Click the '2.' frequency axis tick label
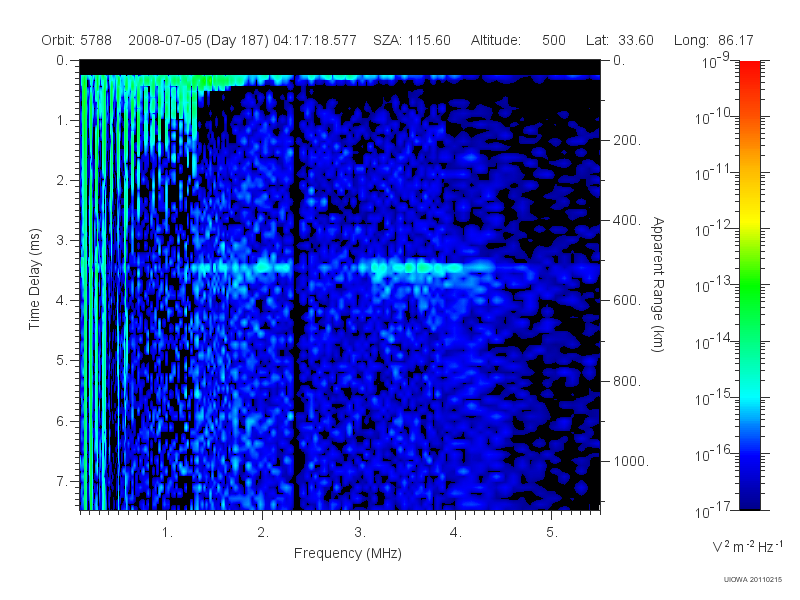 (263, 533)
